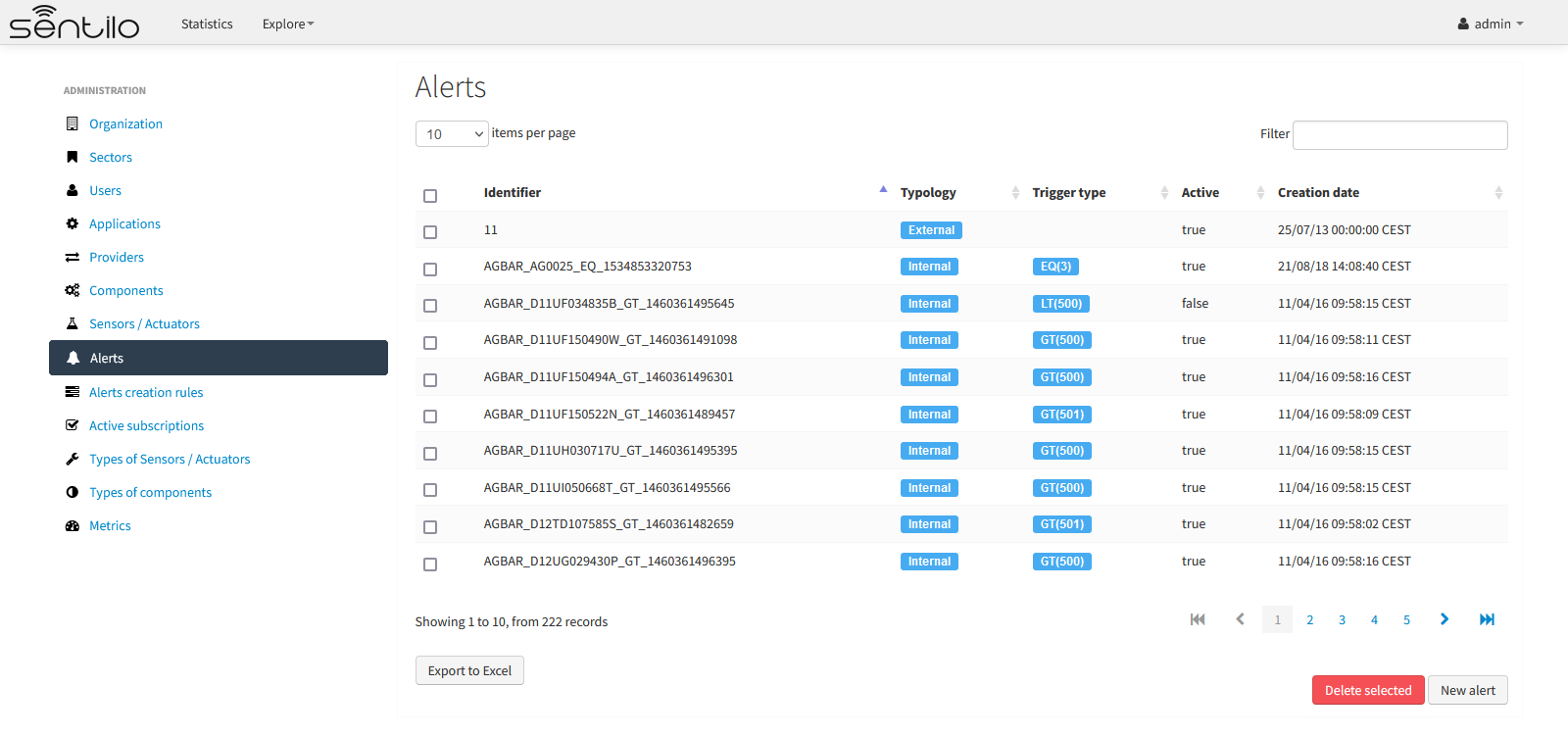Check AGBAR_D11UH030717U_GT_1460361495395 row box
This screenshot has height=736, width=1568.
pyautogui.click(x=430, y=454)
